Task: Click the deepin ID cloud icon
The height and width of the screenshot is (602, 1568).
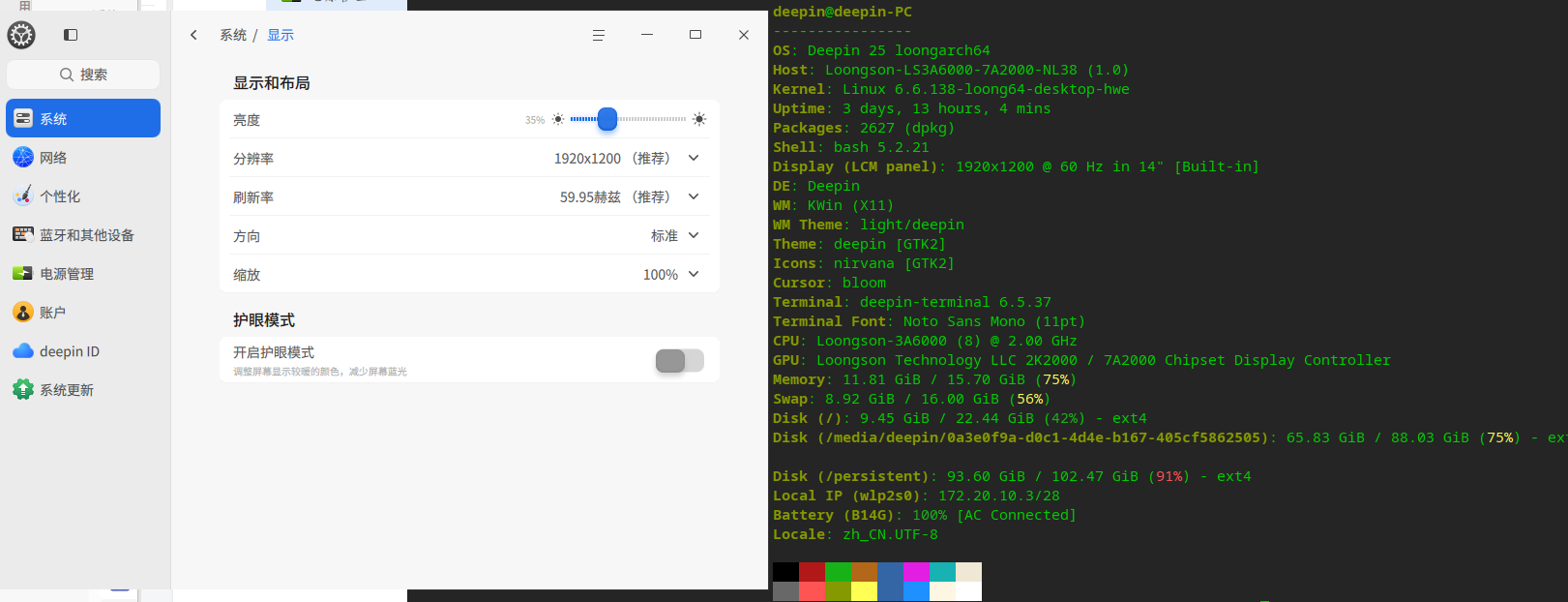Action: coord(23,351)
